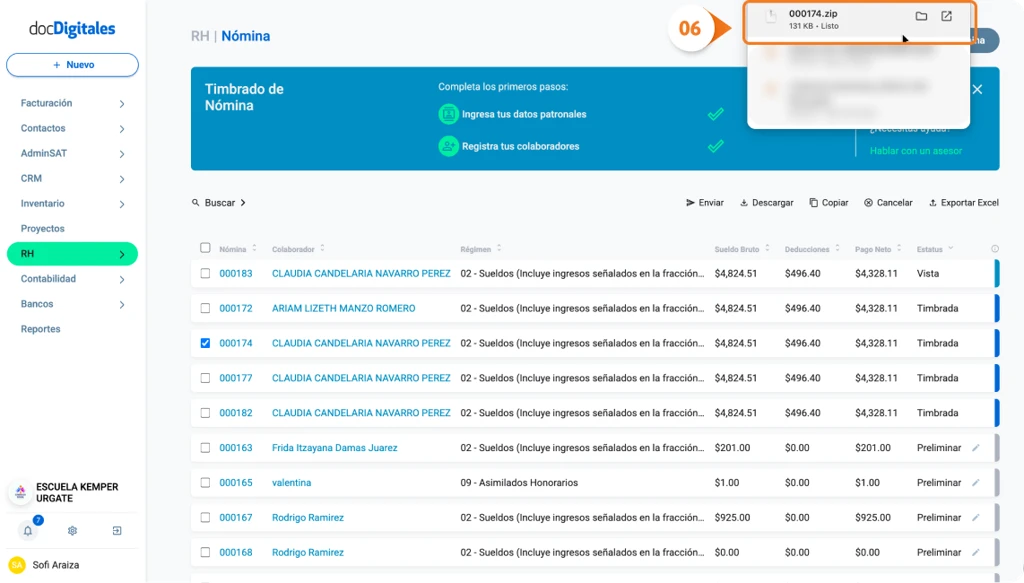The image size is (1024, 583).
Task: Click the Registra tus colaboradores icon
Action: click(x=448, y=146)
